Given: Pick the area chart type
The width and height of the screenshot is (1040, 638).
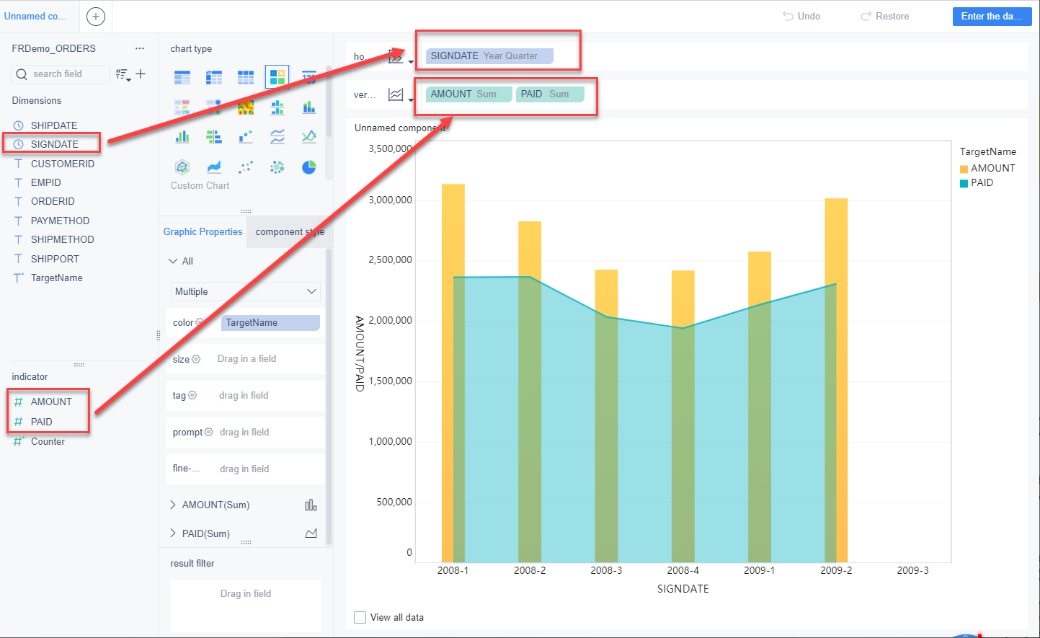Looking at the screenshot, I should tap(214, 167).
